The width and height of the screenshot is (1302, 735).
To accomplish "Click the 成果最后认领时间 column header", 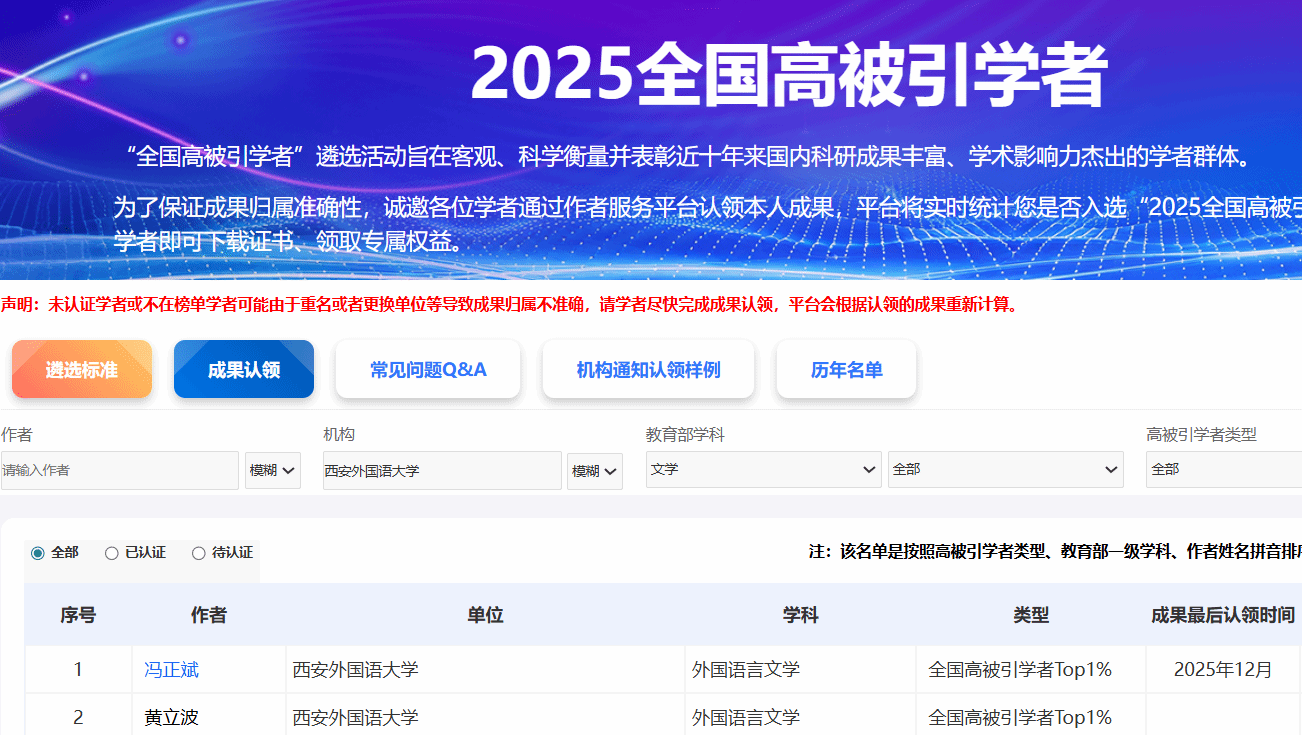I will [x=1223, y=615].
